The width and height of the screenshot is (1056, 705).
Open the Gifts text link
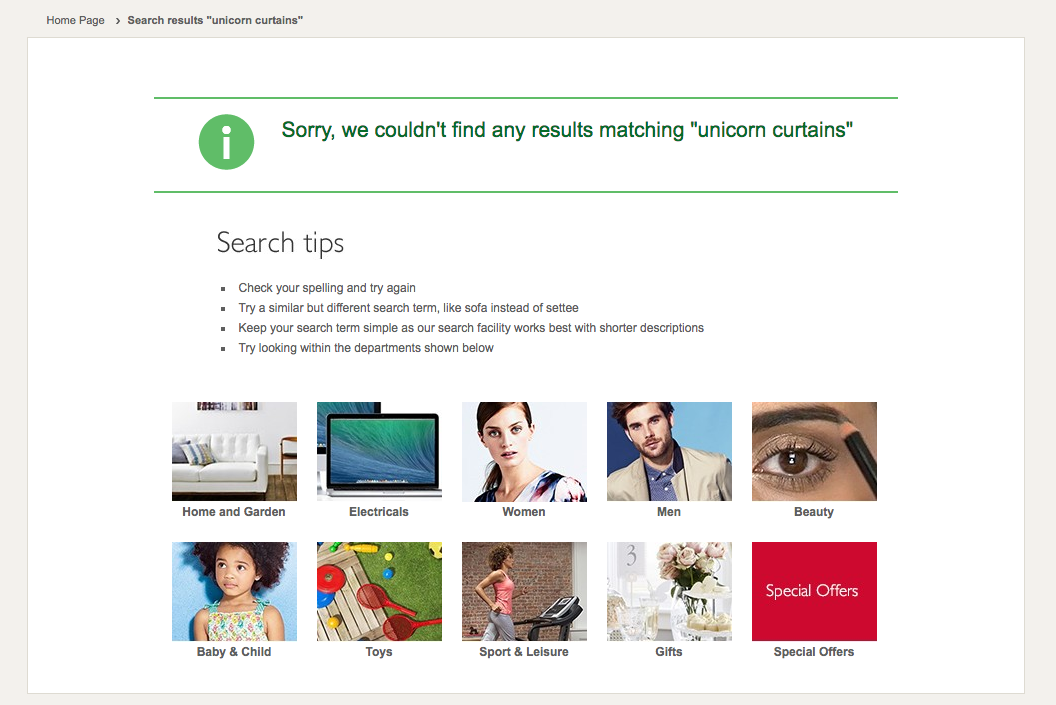click(669, 652)
